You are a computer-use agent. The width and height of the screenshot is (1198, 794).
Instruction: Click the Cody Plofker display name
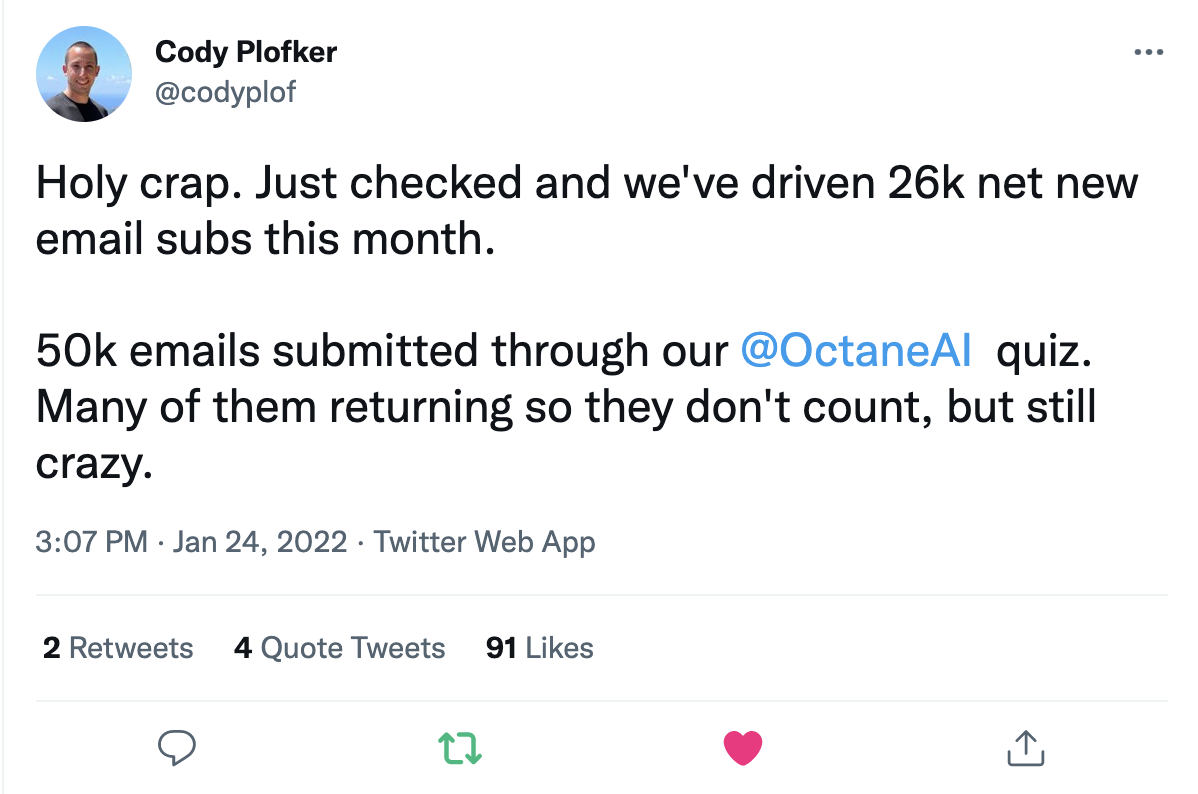(246, 52)
